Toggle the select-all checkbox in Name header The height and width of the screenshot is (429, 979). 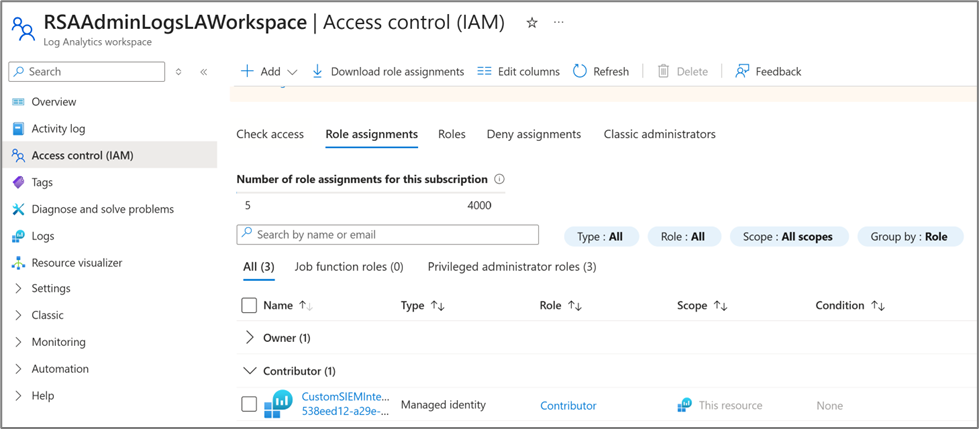pos(249,305)
